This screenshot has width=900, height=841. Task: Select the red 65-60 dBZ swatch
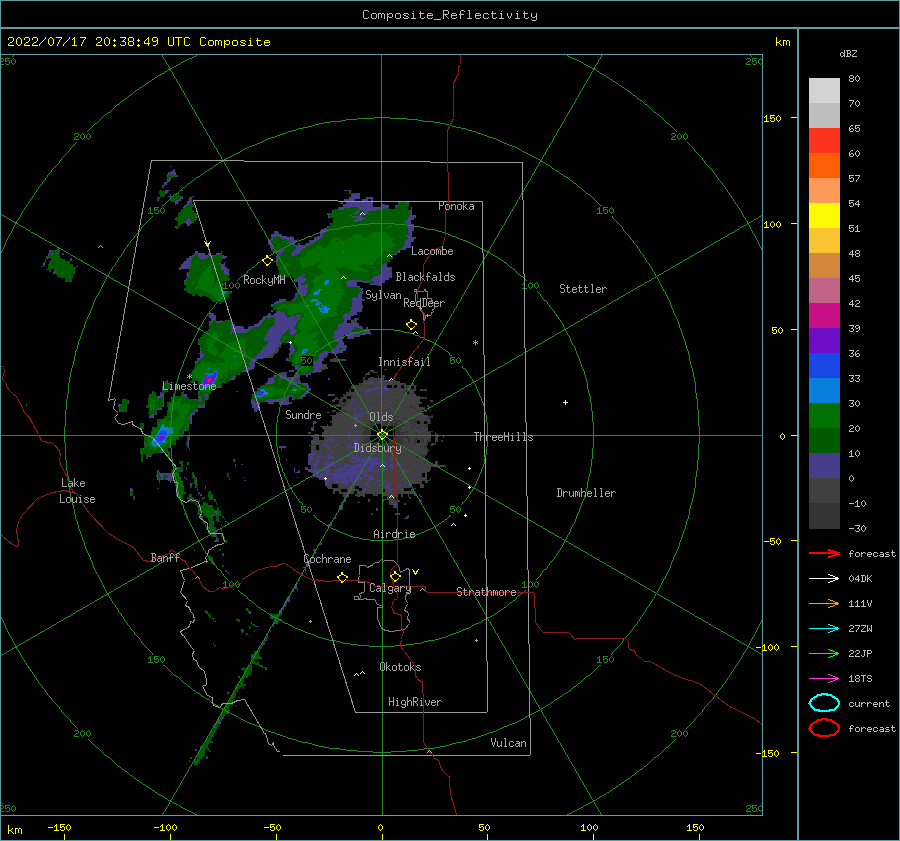pyautogui.click(x=824, y=141)
